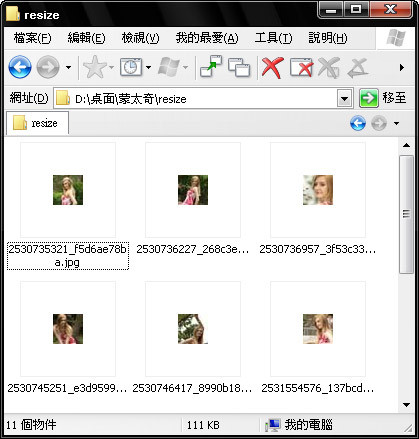The width and height of the screenshot is (419, 439).
Task: Expand the Favorites star dropdown arrow
Action: pos(112,68)
